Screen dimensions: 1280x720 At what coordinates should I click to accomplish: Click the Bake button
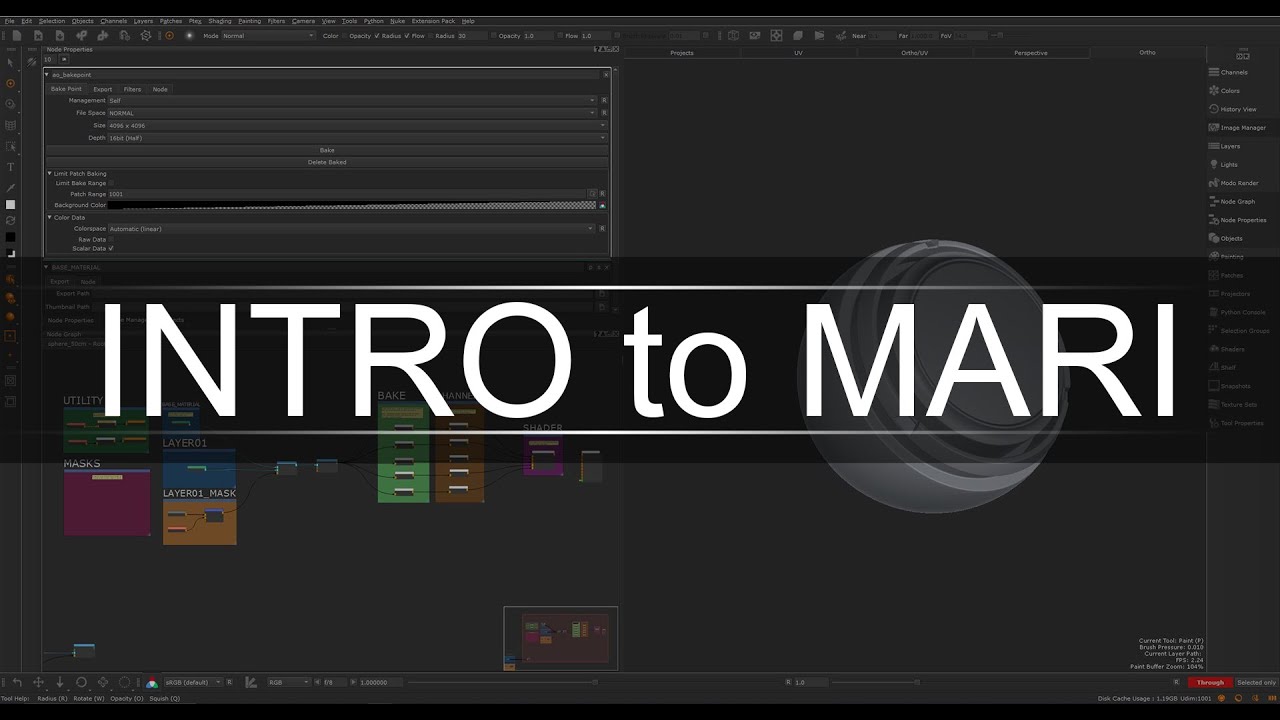327,150
